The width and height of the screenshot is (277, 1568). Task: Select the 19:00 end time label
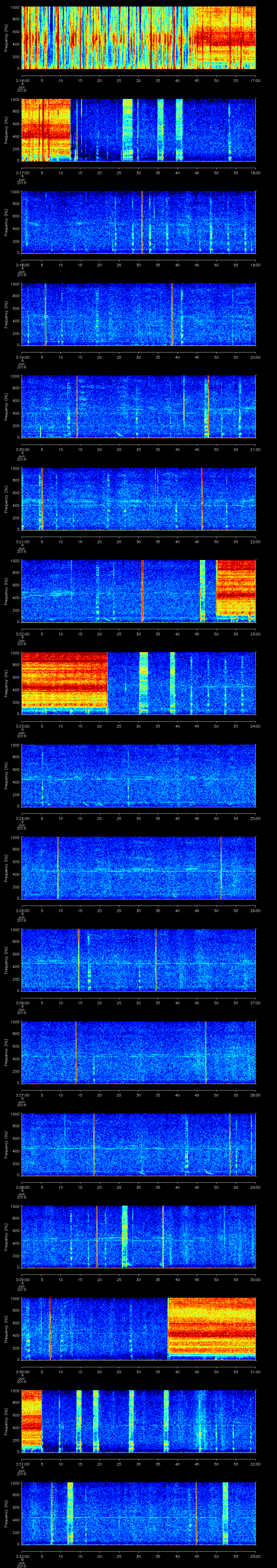click(255, 265)
